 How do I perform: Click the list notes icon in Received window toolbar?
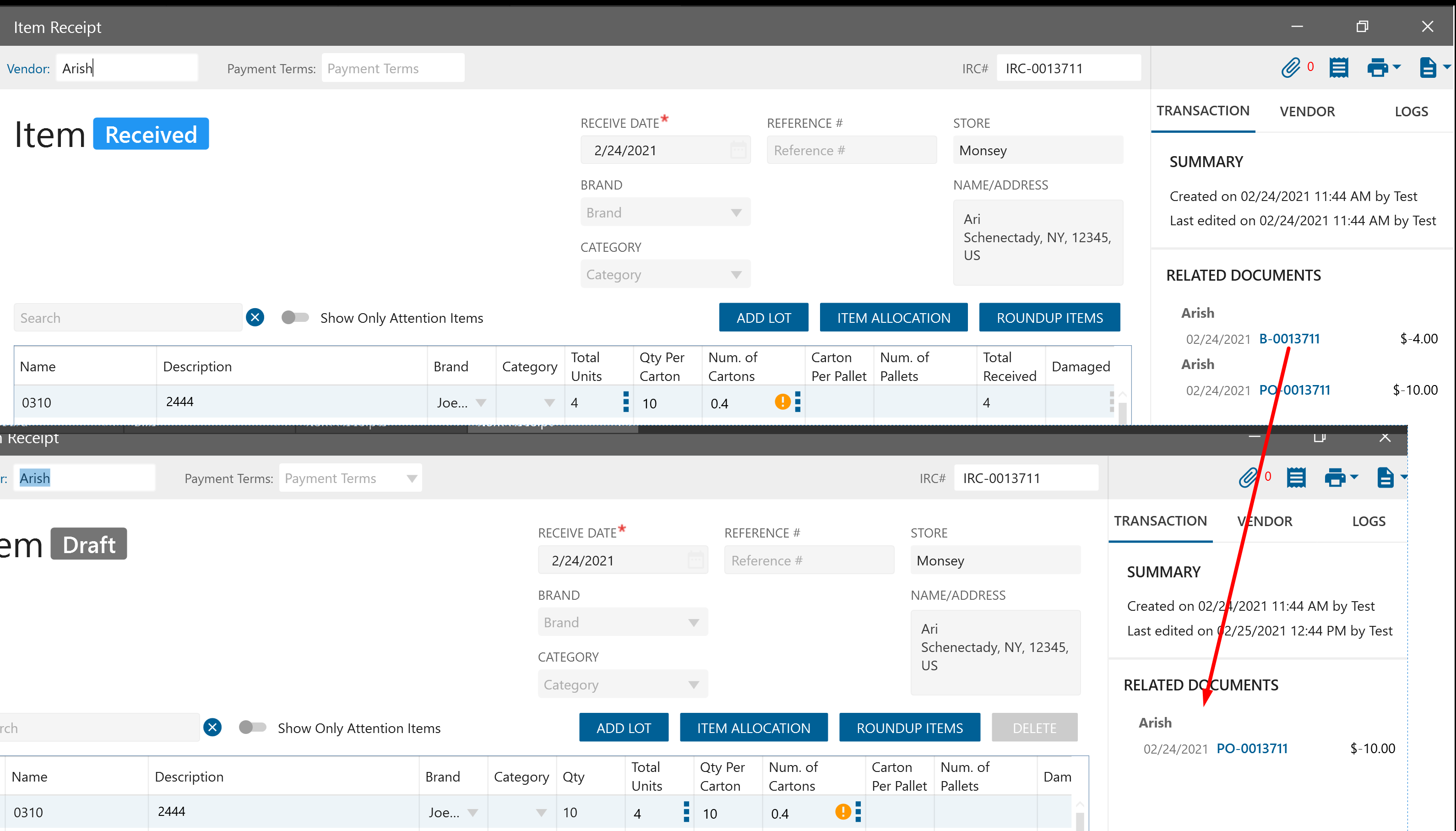[1338, 68]
